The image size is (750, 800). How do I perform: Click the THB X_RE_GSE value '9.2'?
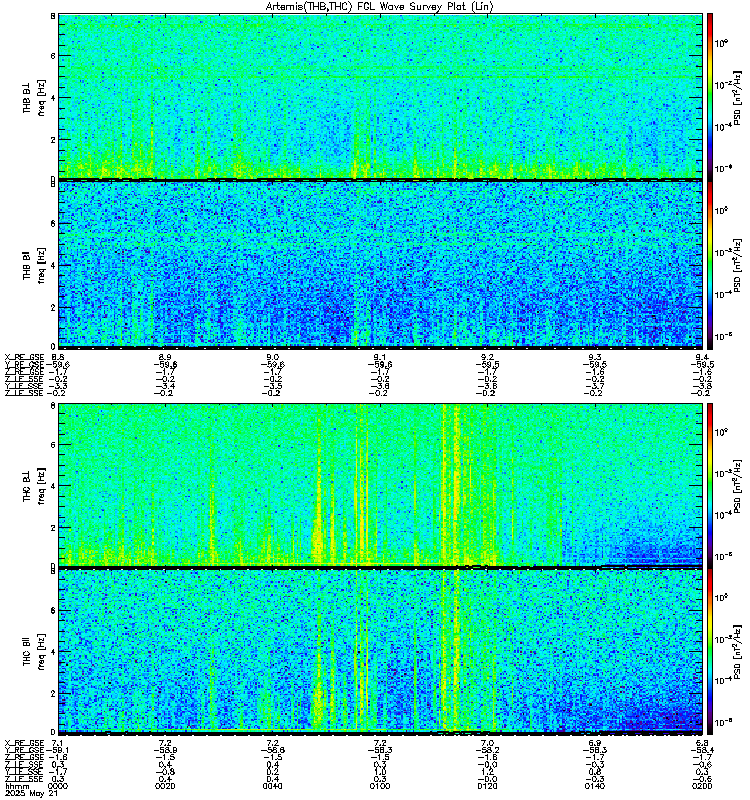487,357
